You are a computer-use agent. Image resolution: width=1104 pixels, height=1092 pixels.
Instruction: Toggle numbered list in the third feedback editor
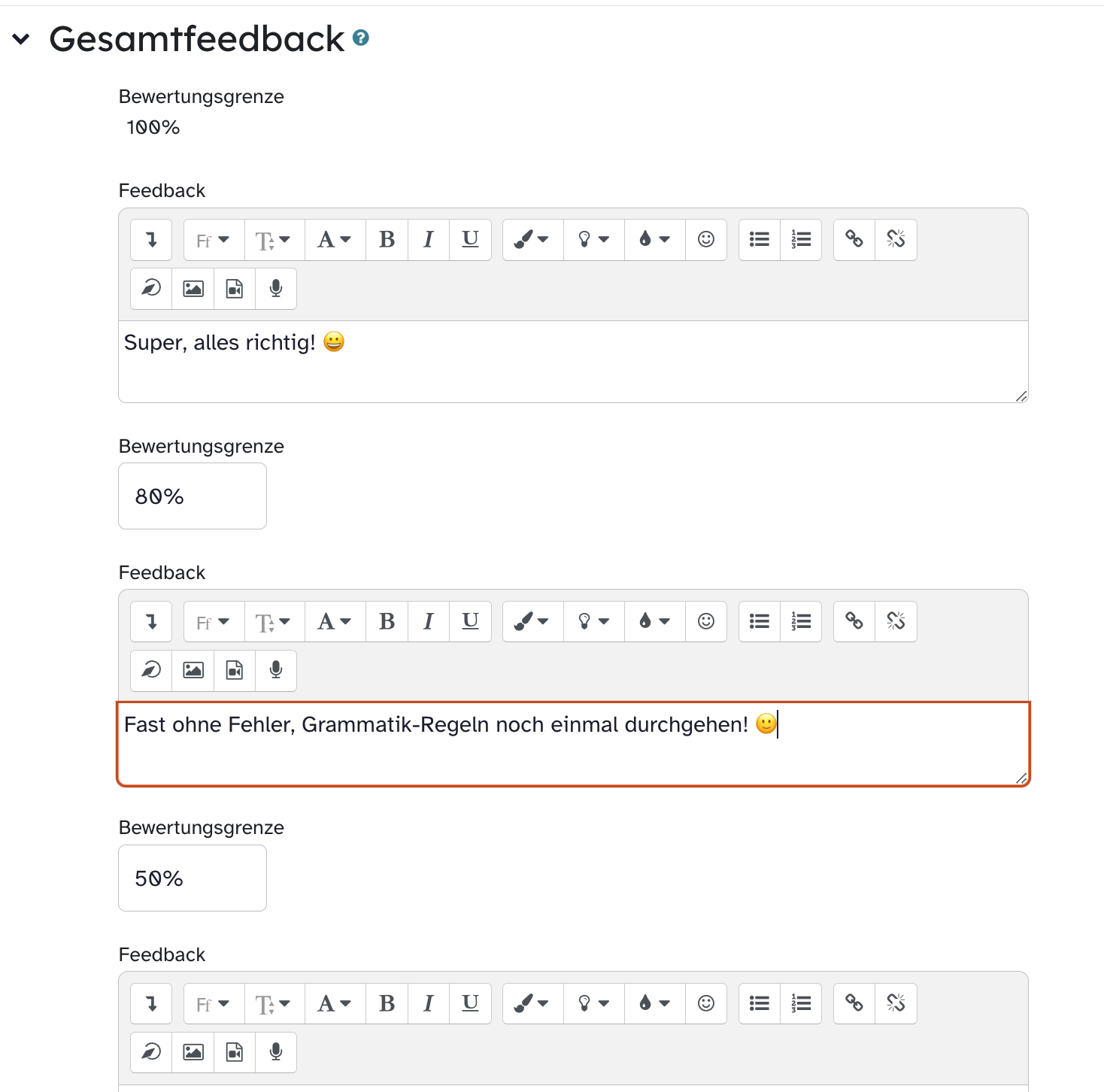point(801,1003)
